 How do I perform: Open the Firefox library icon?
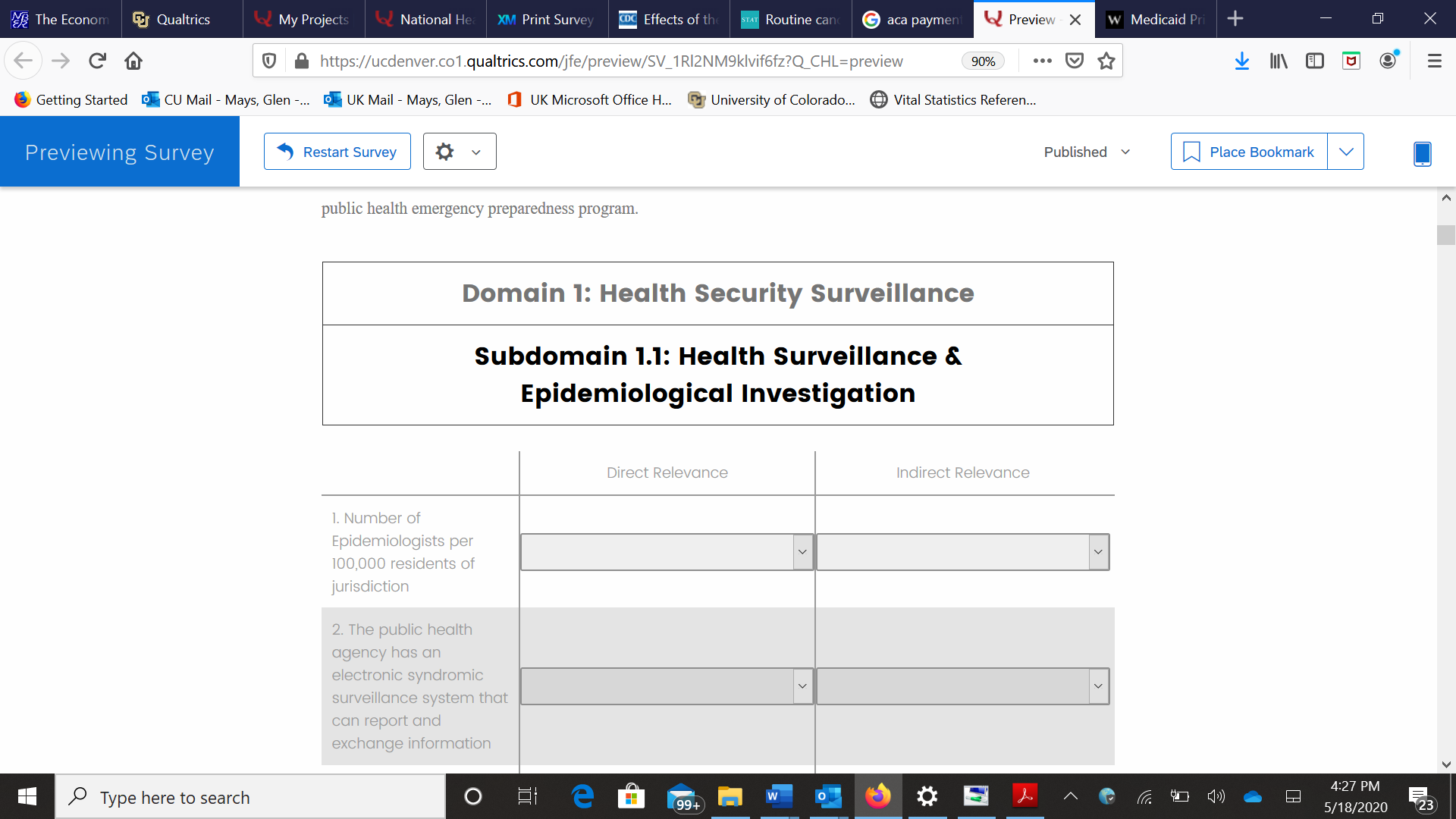pos(1279,61)
